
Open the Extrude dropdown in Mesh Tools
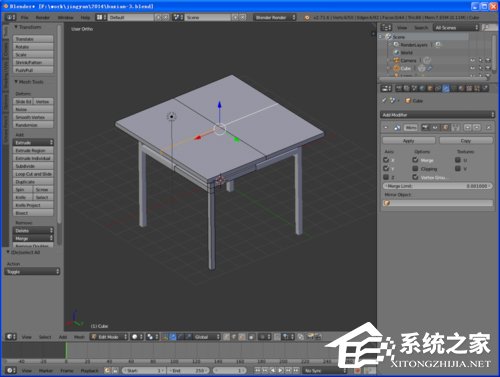[33, 142]
